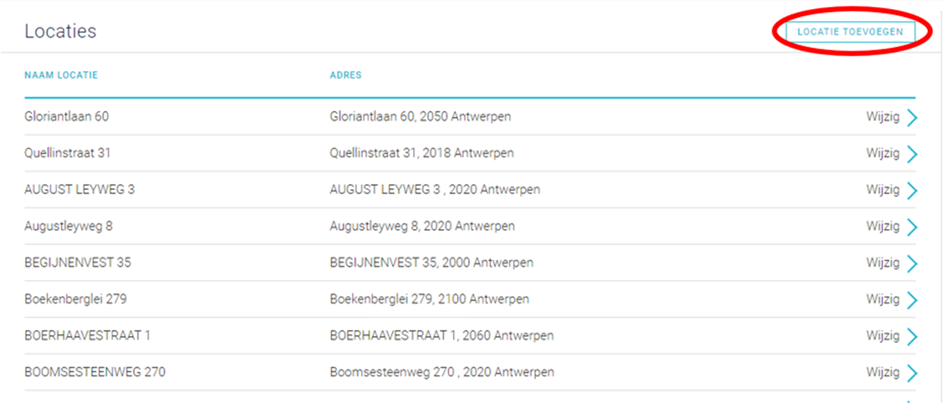Image resolution: width=945 pixels, height=420 pixels.
Task: Click the Locatie Toevoegen button
Action: [850, 32]
